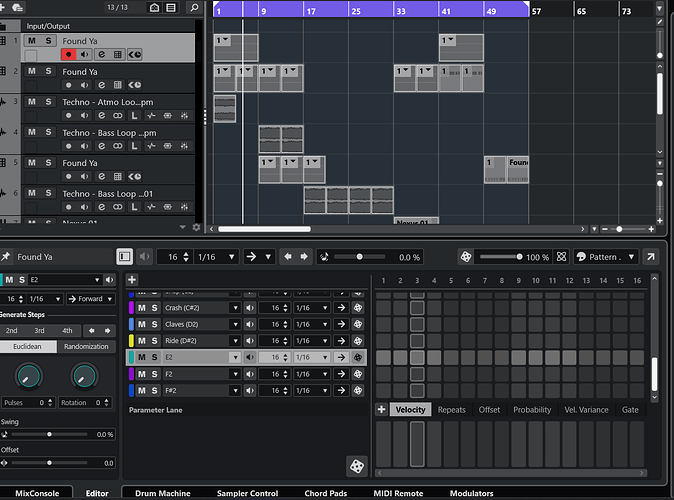Solo the Ride (D#2) lane
The width and height of the screenshot is (674, 500).
154,341
